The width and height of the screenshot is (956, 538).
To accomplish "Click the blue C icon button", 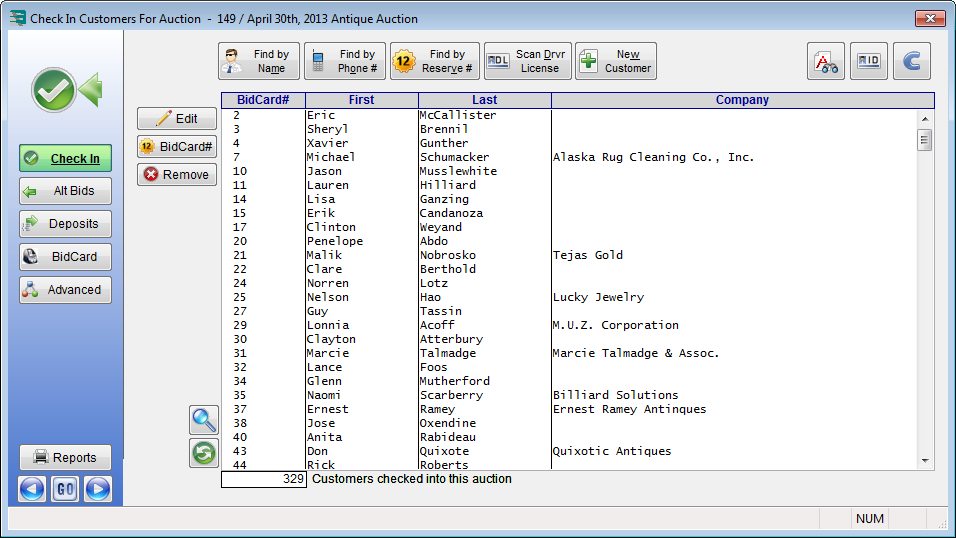I will pos(911,61).
